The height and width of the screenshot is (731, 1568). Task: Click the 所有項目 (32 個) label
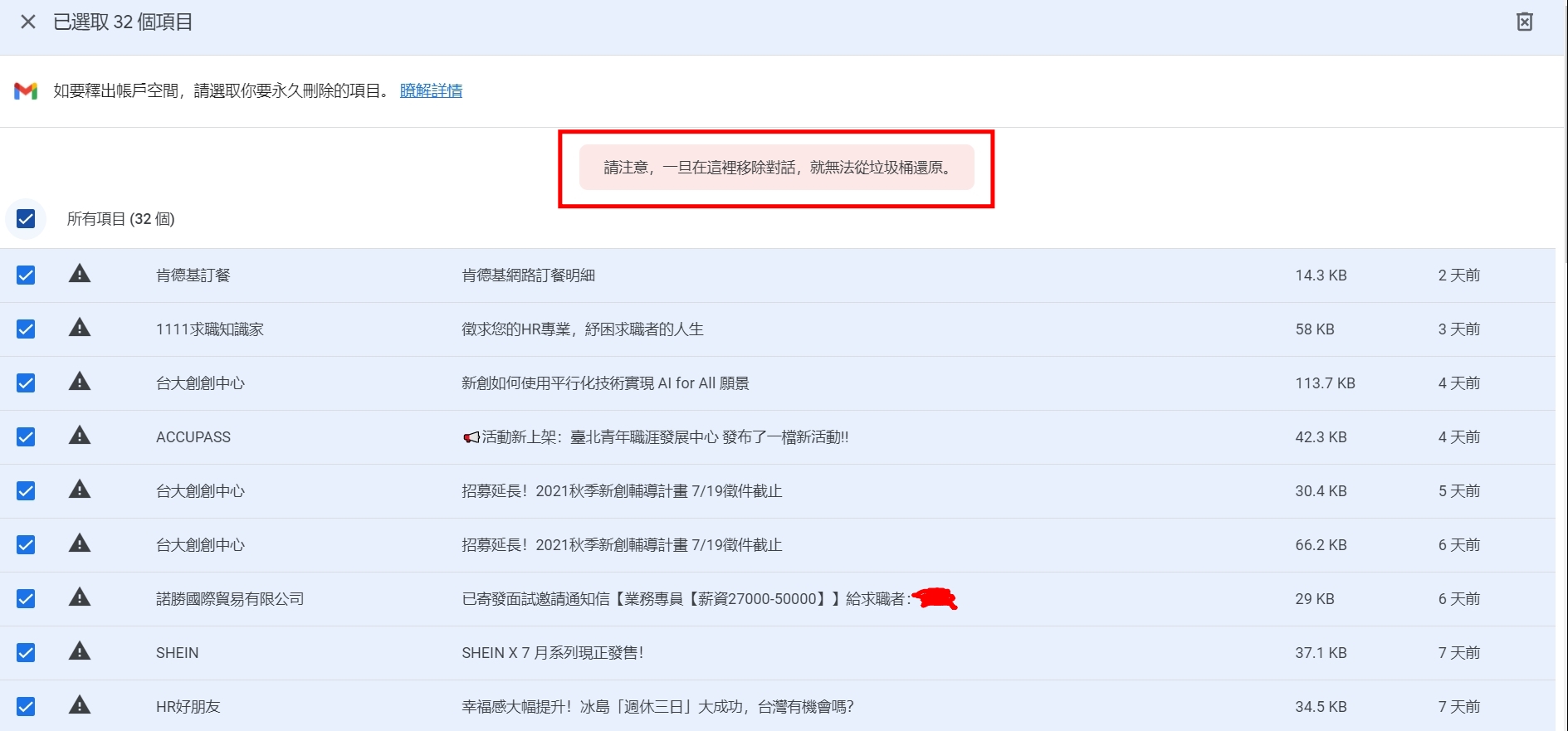coord(120,219)
